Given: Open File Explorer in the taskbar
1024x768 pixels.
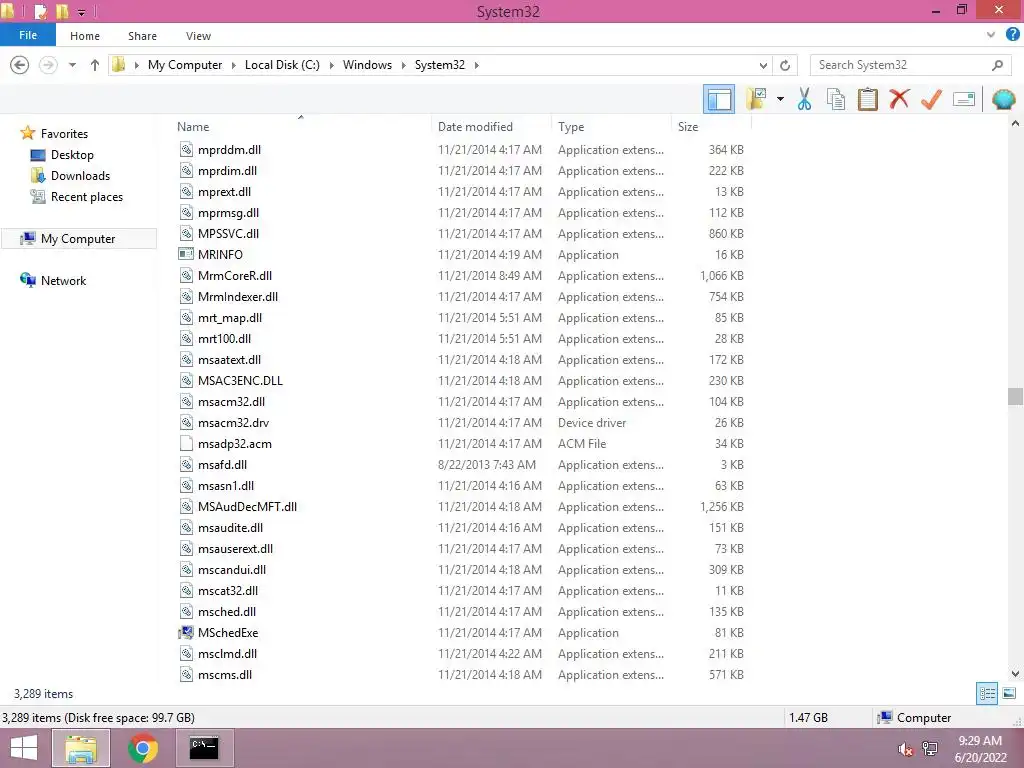Looking at the screenshot, I should click(x=80, y=748).
